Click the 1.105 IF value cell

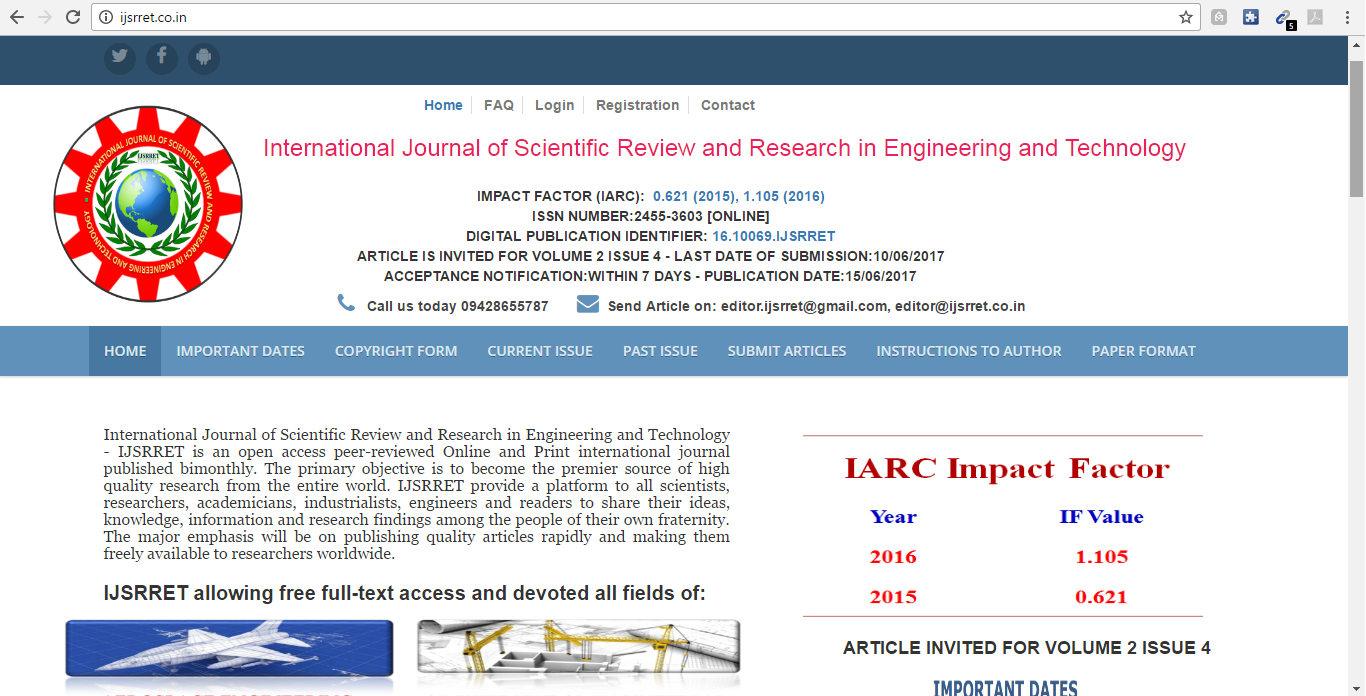pyautogui.click(x=1101, y=557)
